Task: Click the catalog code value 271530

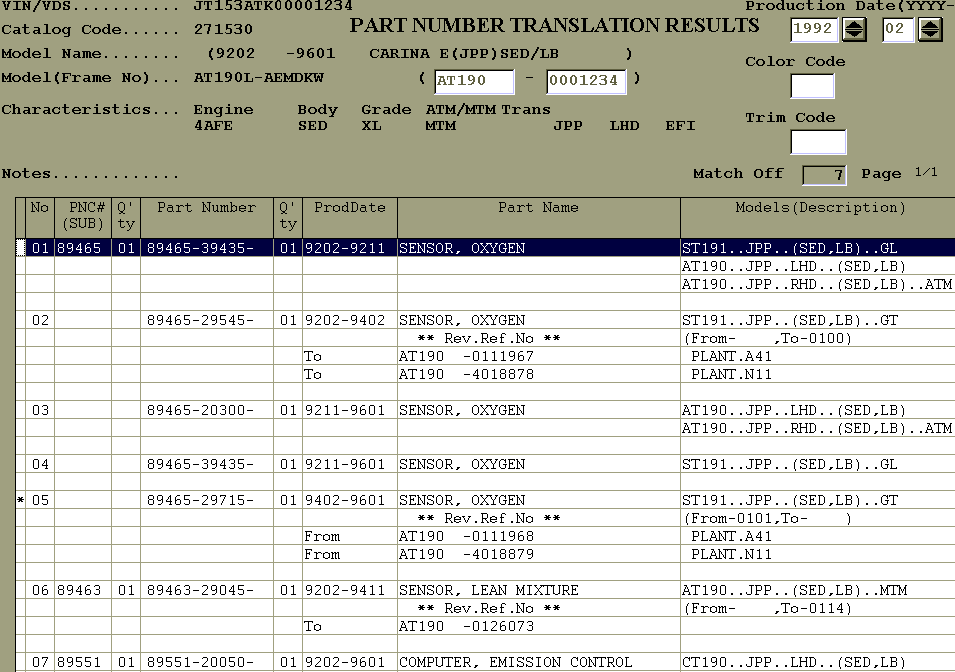Action: click(x=224, y=29)
